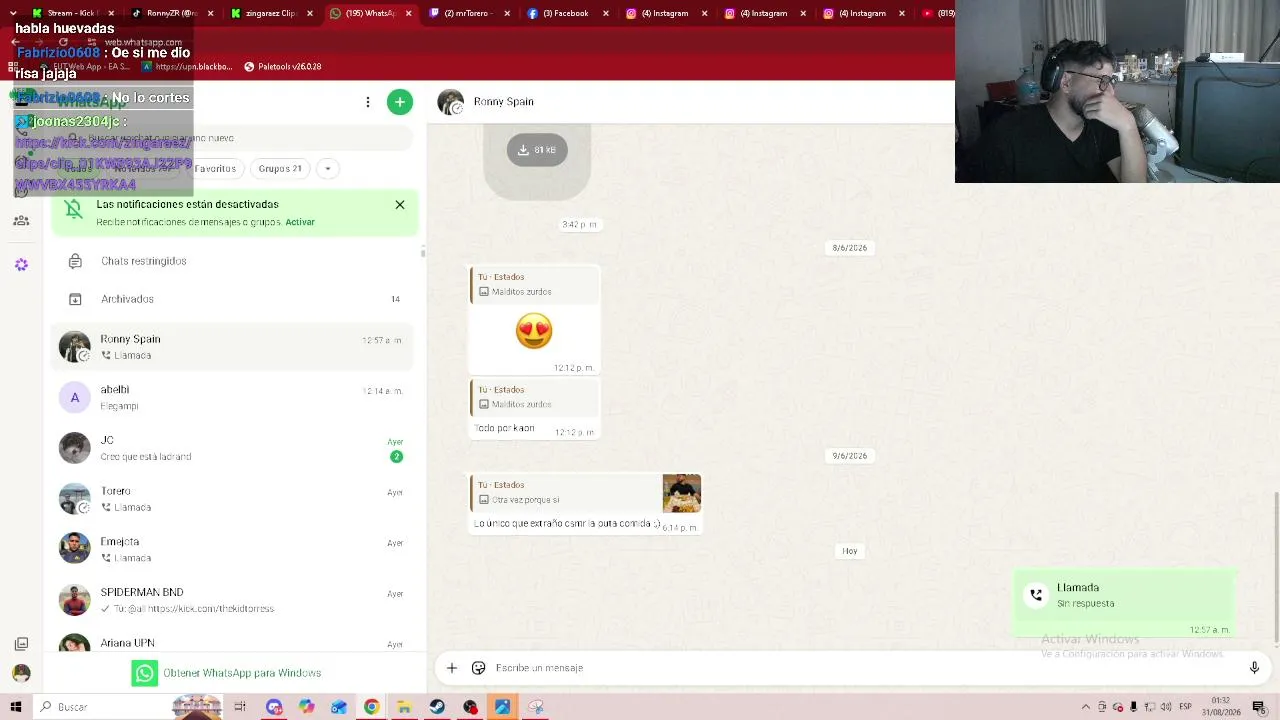Open your profile avatar in sidebar bottom
The image size is (1280, 720).
[21, 673]
